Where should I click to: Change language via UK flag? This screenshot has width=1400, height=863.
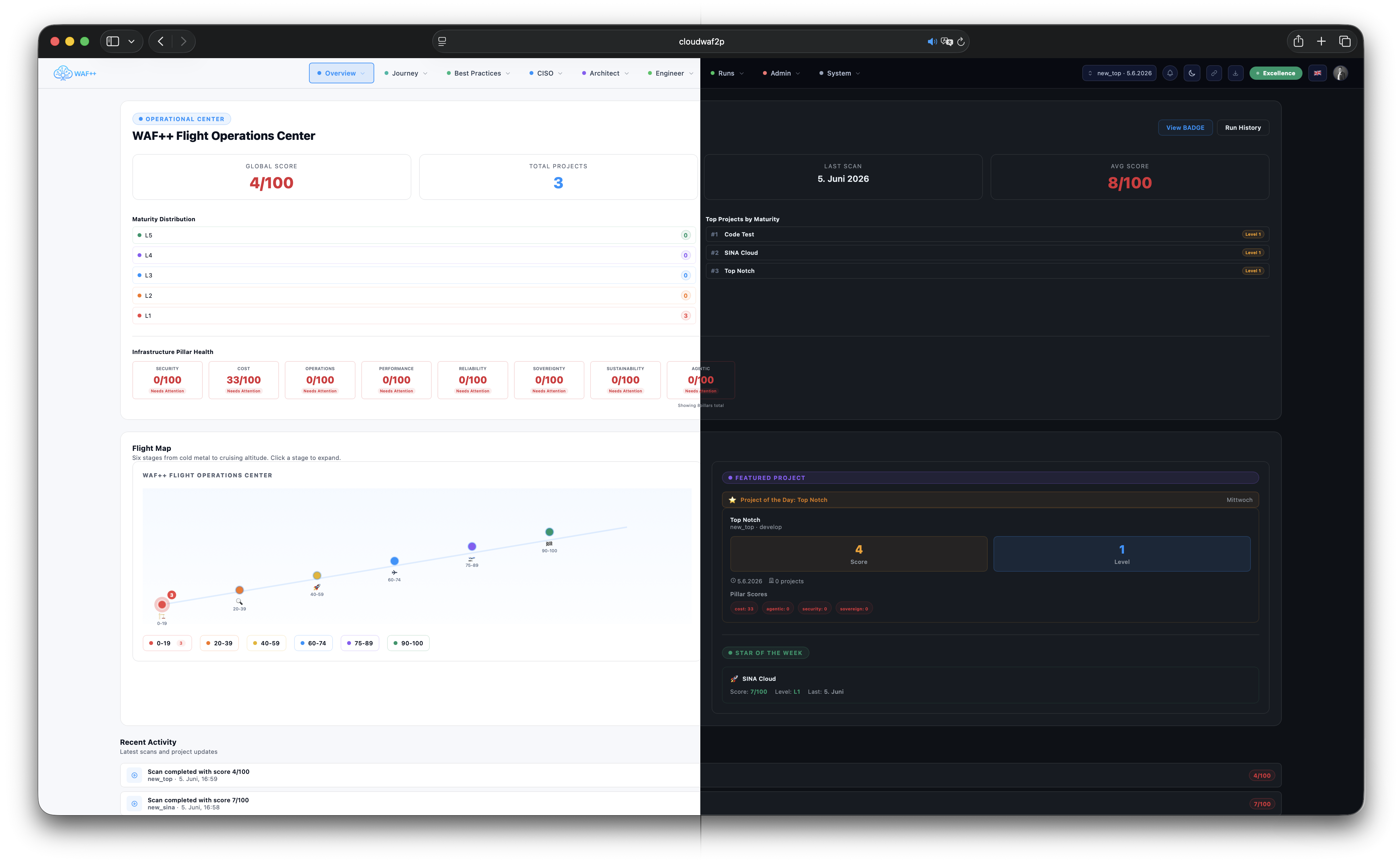click(x=1317, y=73)
